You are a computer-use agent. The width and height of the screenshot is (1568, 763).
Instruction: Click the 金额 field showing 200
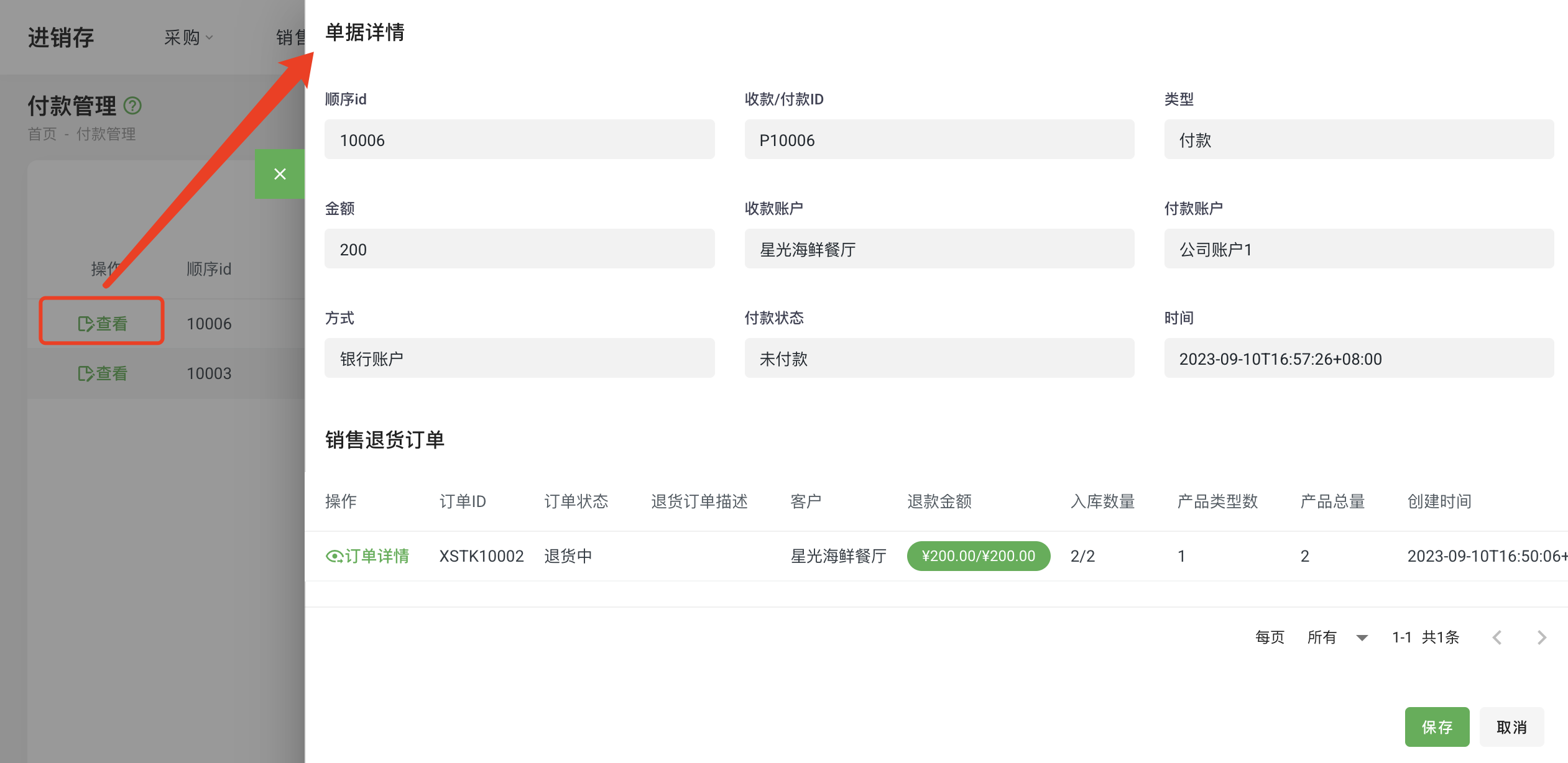tap(519, 249)
